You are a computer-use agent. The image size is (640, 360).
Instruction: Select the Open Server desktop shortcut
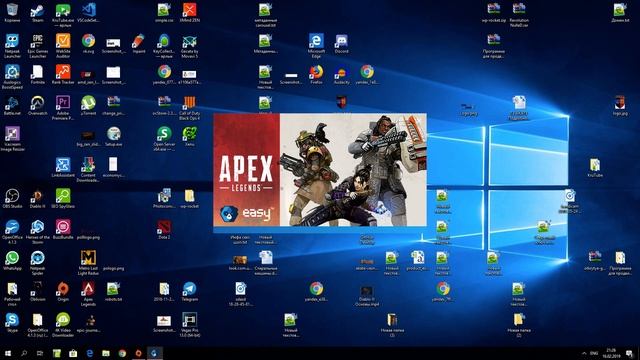pos(164,139)
